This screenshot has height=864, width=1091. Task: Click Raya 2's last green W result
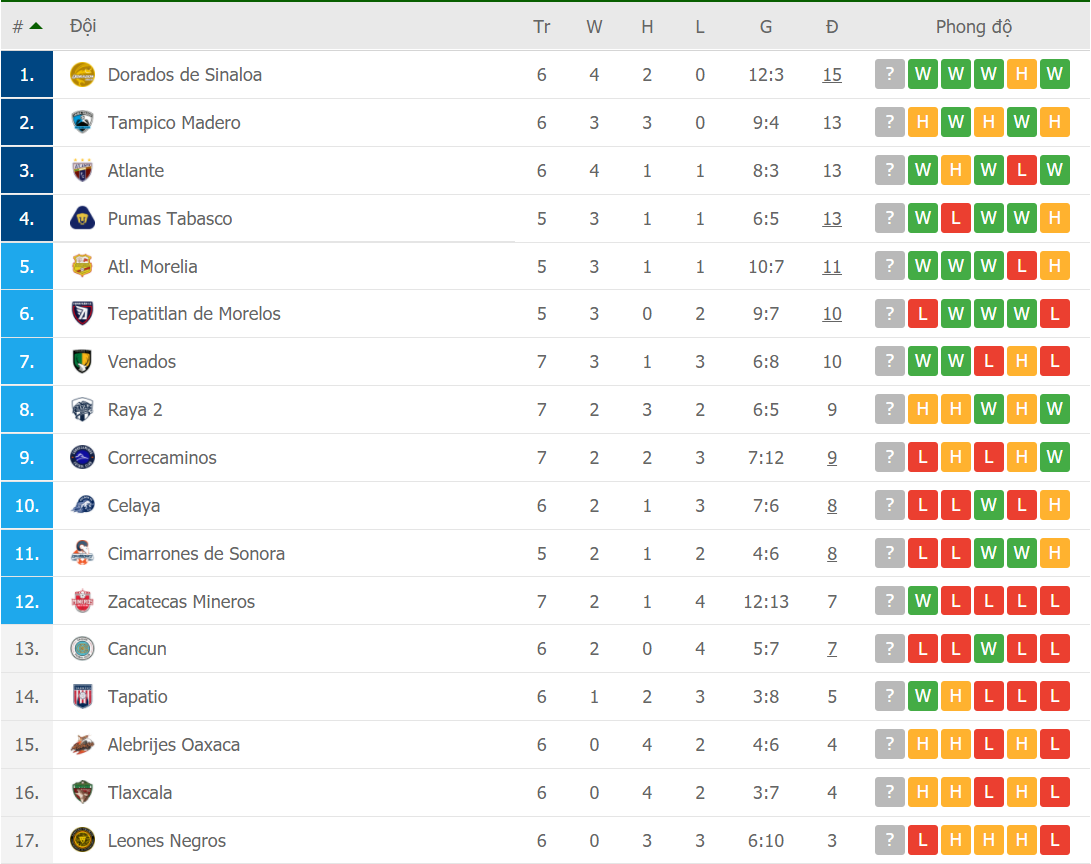click(x=1054, y=410)
